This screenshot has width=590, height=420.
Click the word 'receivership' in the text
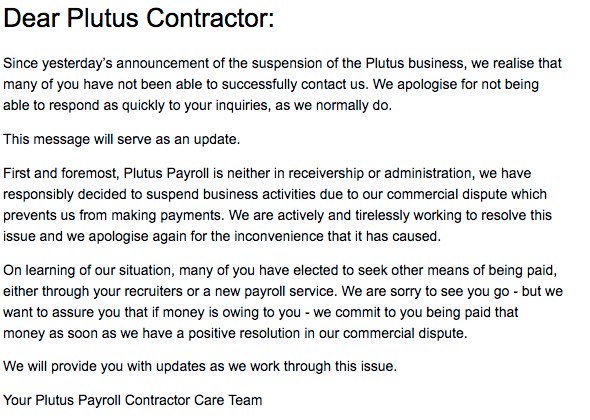pos(326,173)
